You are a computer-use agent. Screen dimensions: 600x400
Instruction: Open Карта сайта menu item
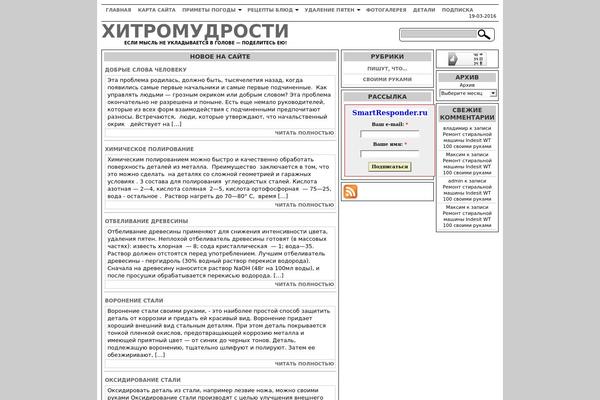[x=157, y=10]
